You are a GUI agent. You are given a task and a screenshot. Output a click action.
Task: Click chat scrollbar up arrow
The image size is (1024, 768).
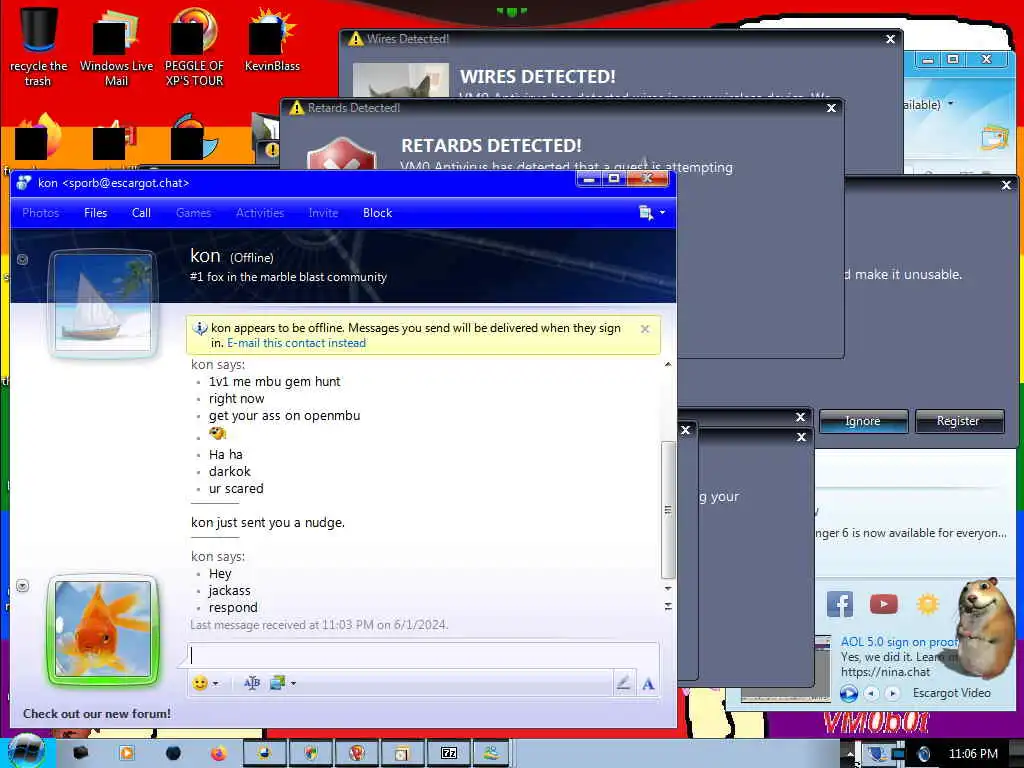point(668,364)
